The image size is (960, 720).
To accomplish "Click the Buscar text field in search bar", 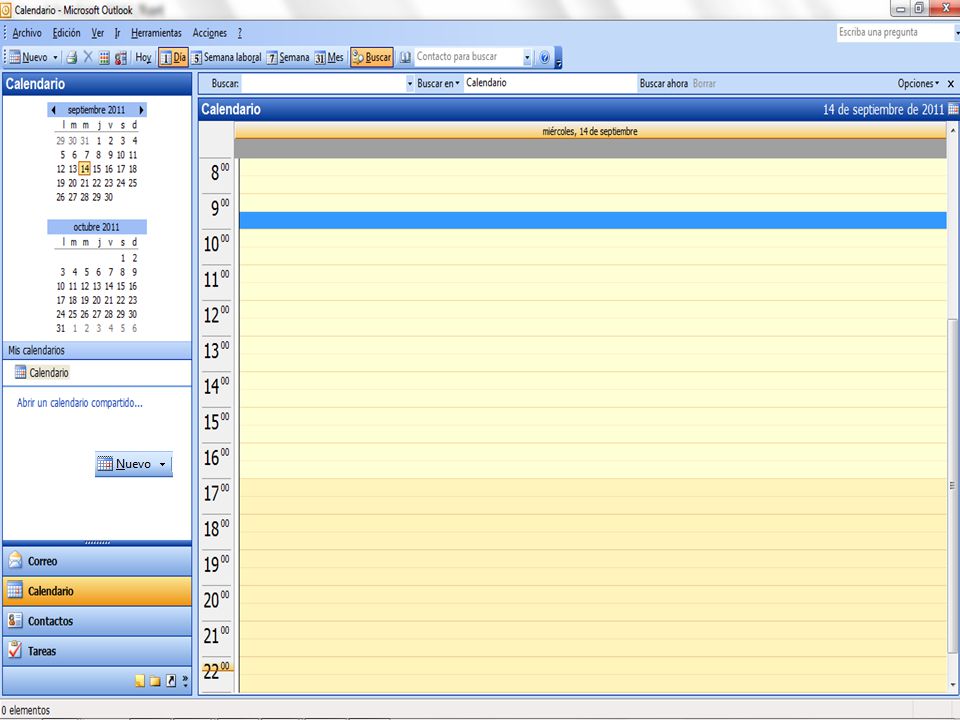I will [324, 83].
